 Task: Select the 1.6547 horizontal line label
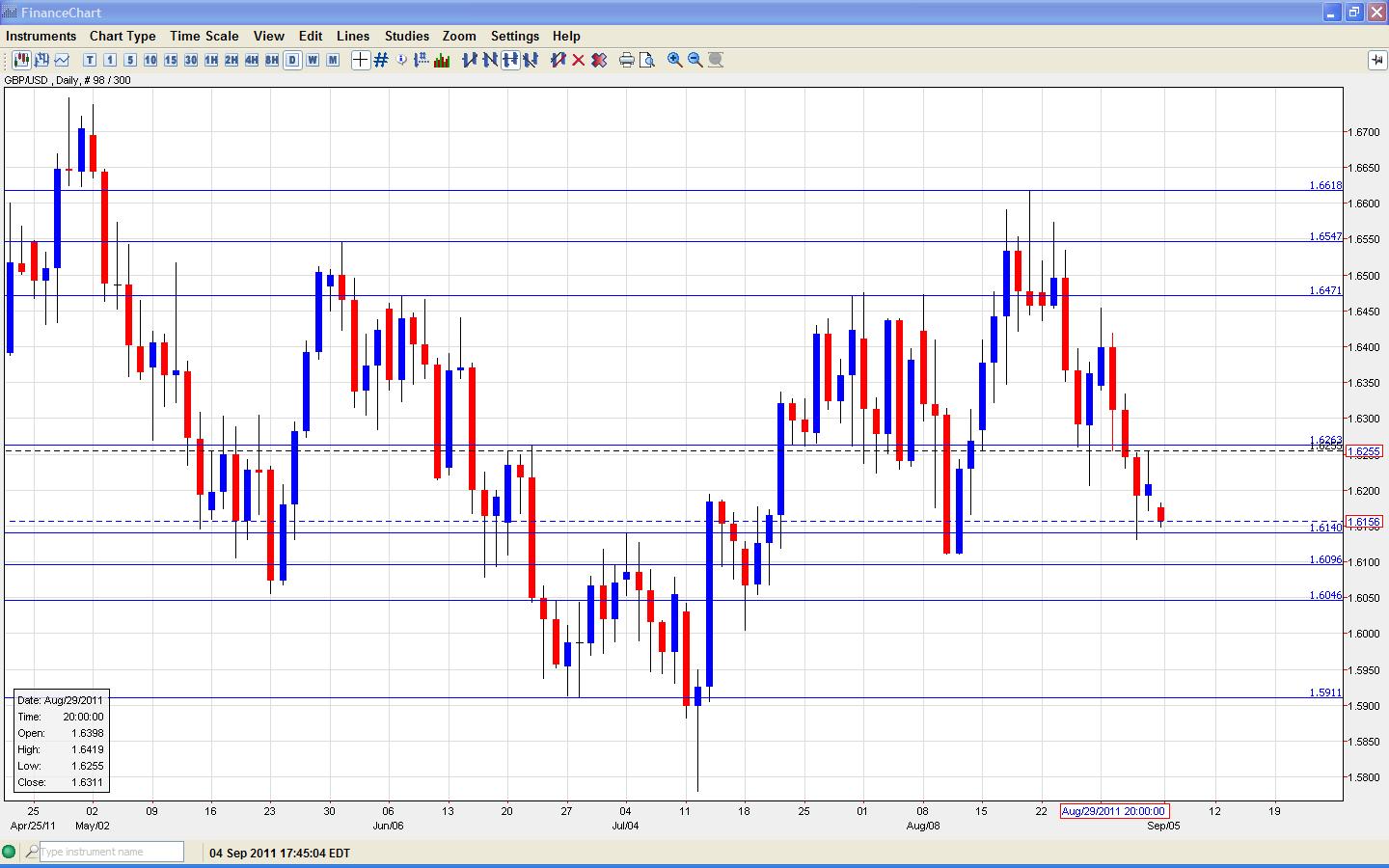[x=1325, y=236]
